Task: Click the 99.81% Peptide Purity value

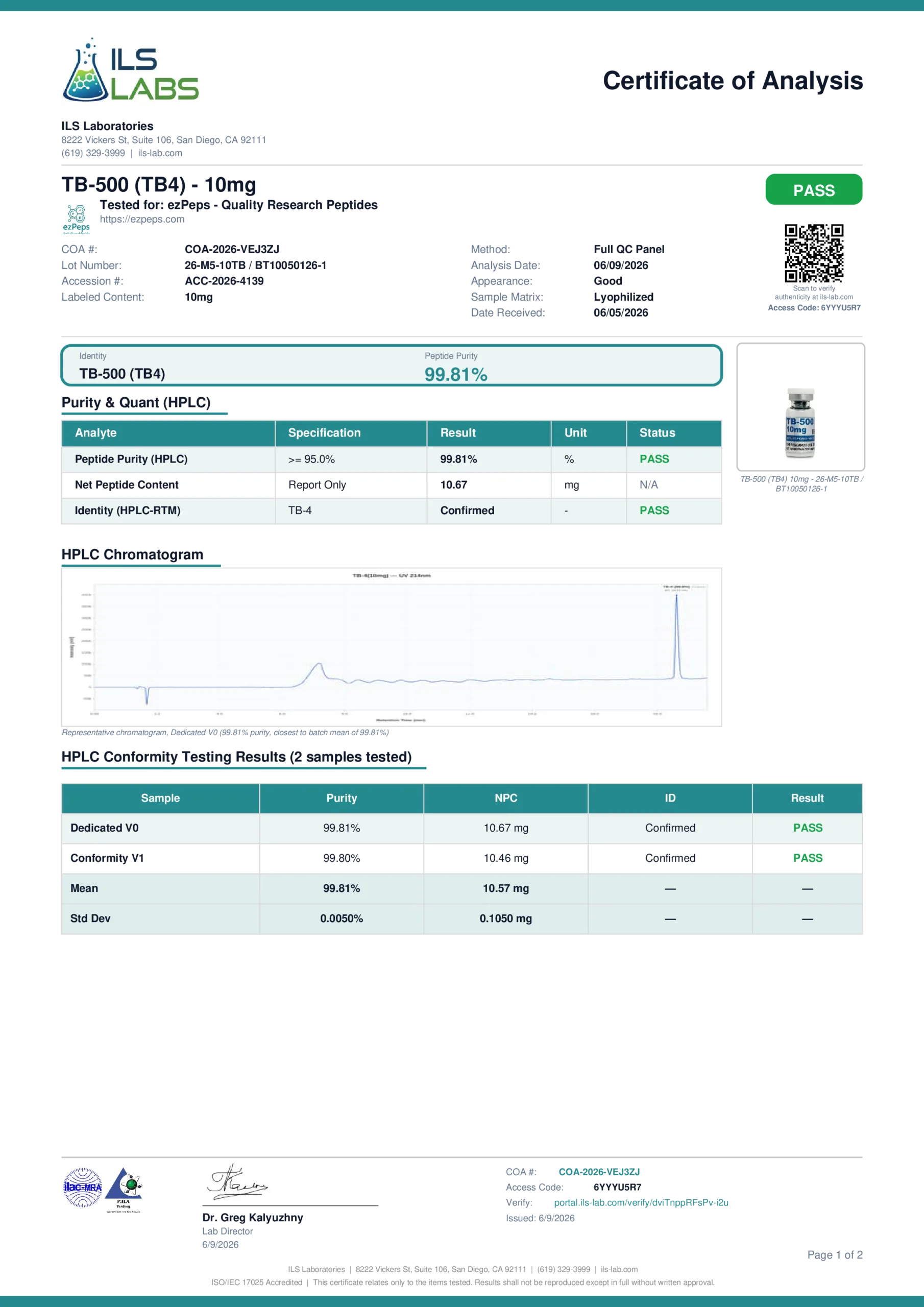Action: coord(456,375)
